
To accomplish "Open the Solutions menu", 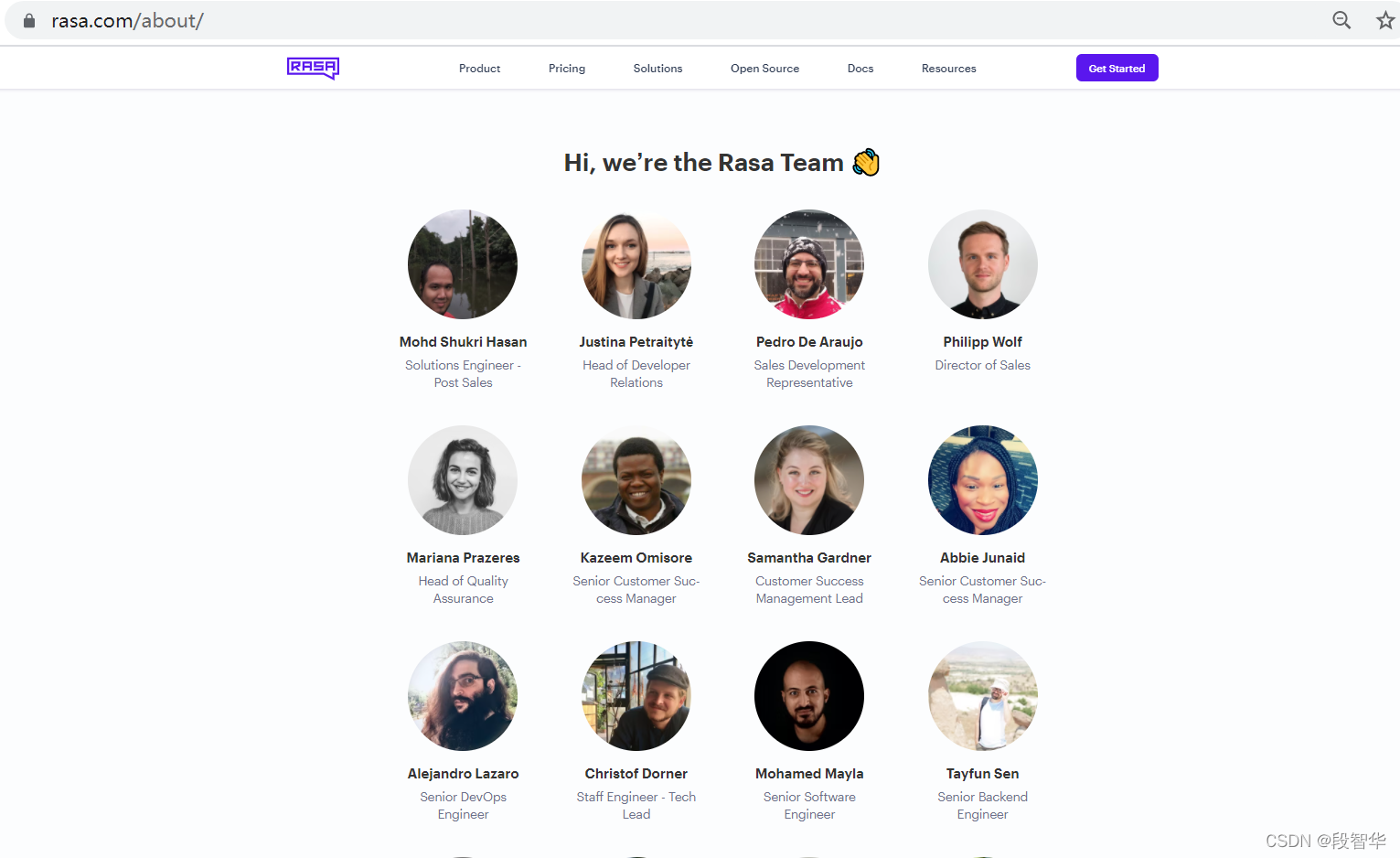I will point(657,69).
